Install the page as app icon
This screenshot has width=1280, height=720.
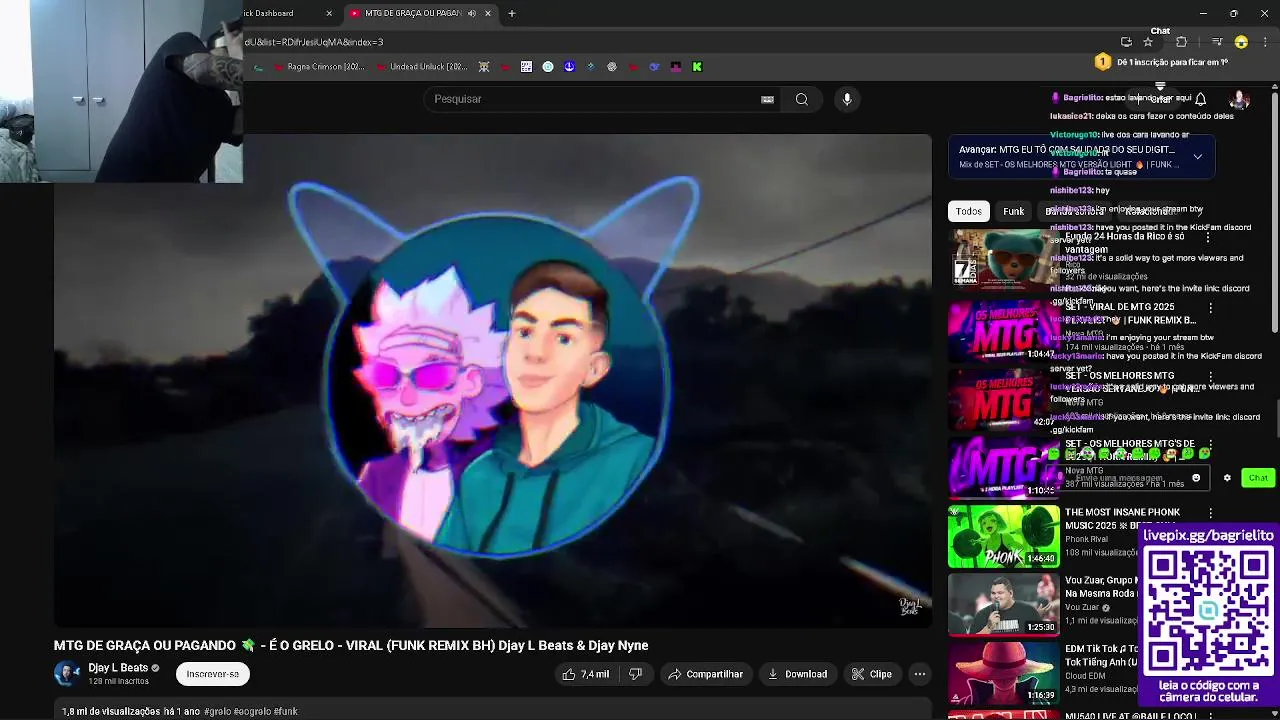click(1126, 42)
